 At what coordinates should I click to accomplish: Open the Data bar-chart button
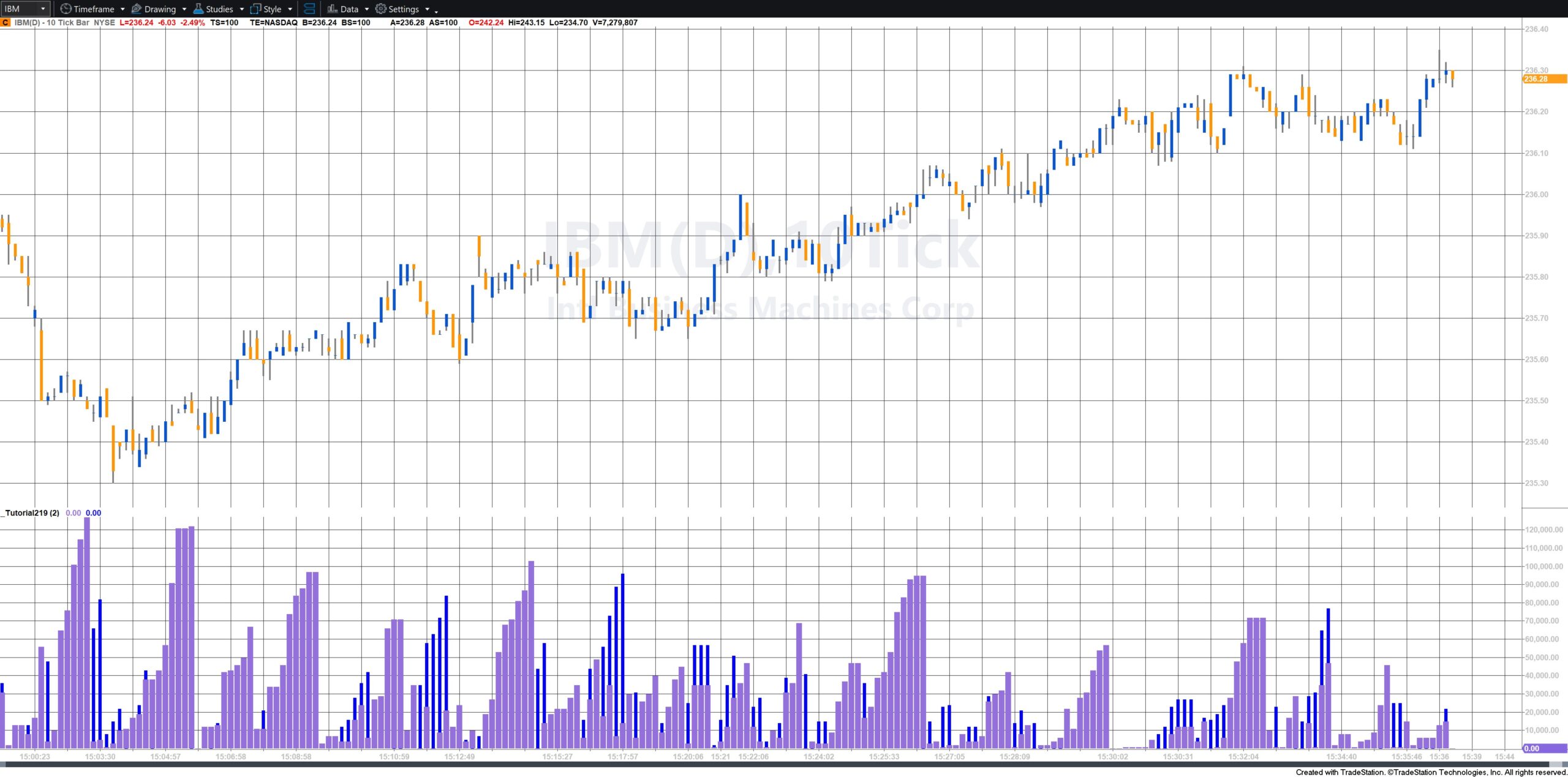tap(343, 9)
